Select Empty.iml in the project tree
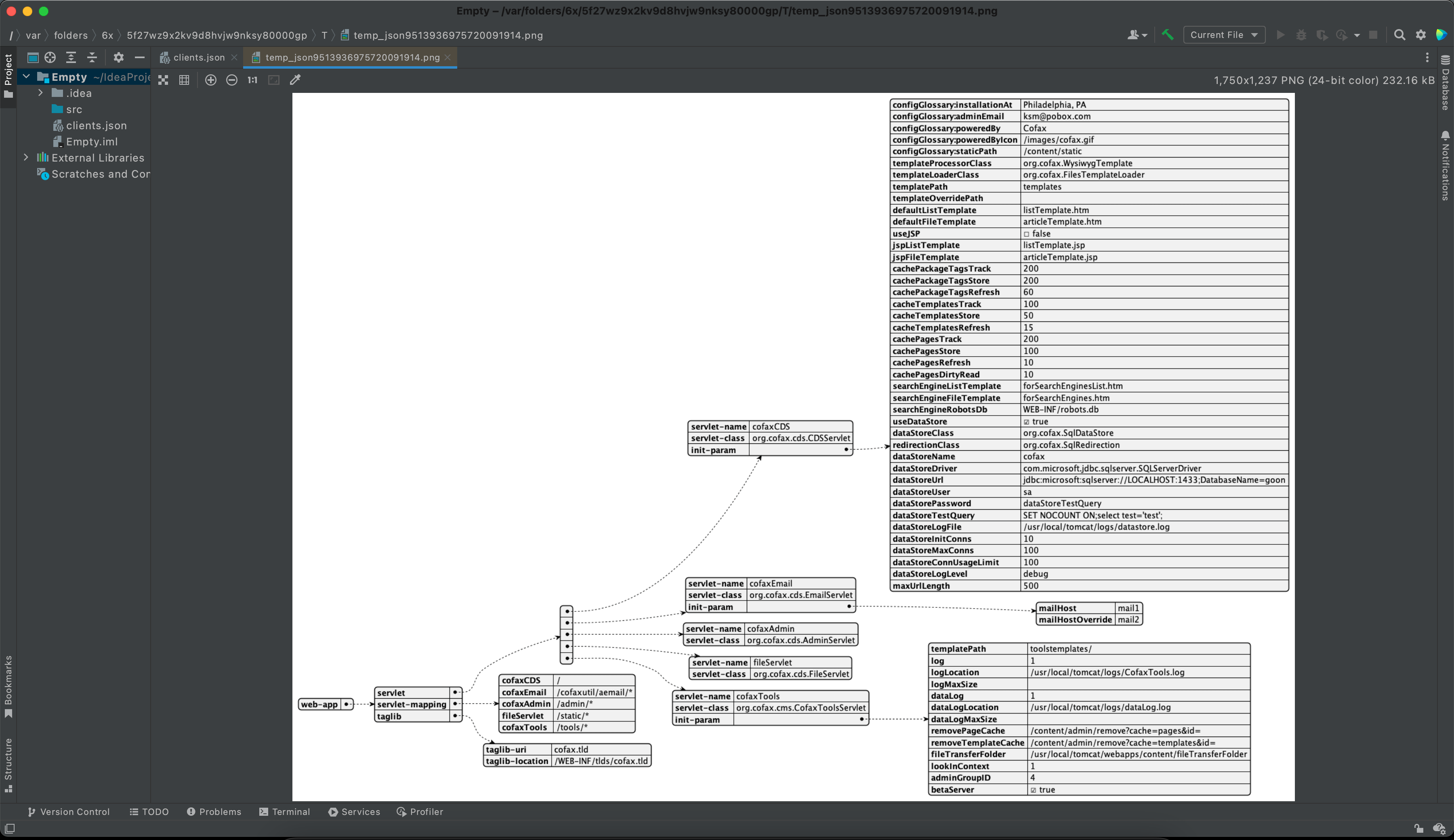This screenshot has width=1454, height=840. click(92, 141)
